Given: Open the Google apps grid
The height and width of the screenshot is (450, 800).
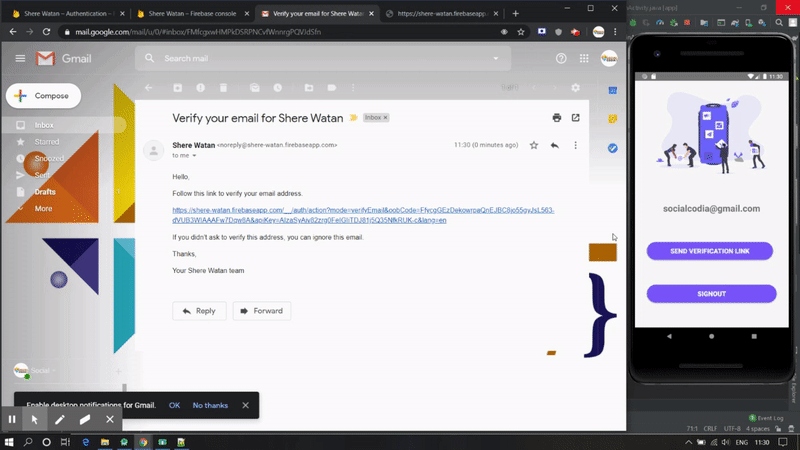Looking at the screenshot, I should click(x=584, y=59).
